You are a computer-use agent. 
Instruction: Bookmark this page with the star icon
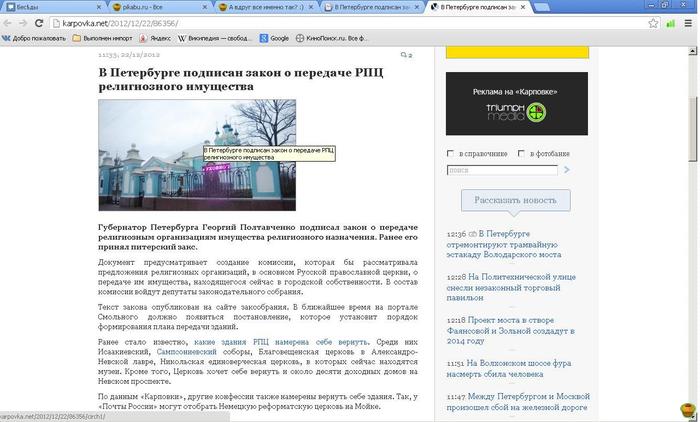(653, 23)
